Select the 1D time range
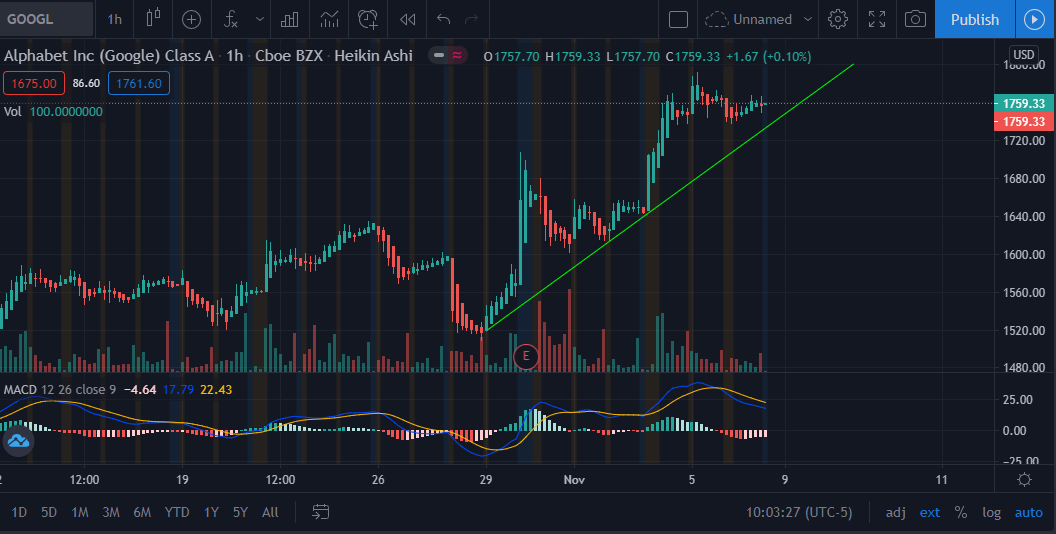The width and height of the screenshot is (1056, 534). (19, 512)
